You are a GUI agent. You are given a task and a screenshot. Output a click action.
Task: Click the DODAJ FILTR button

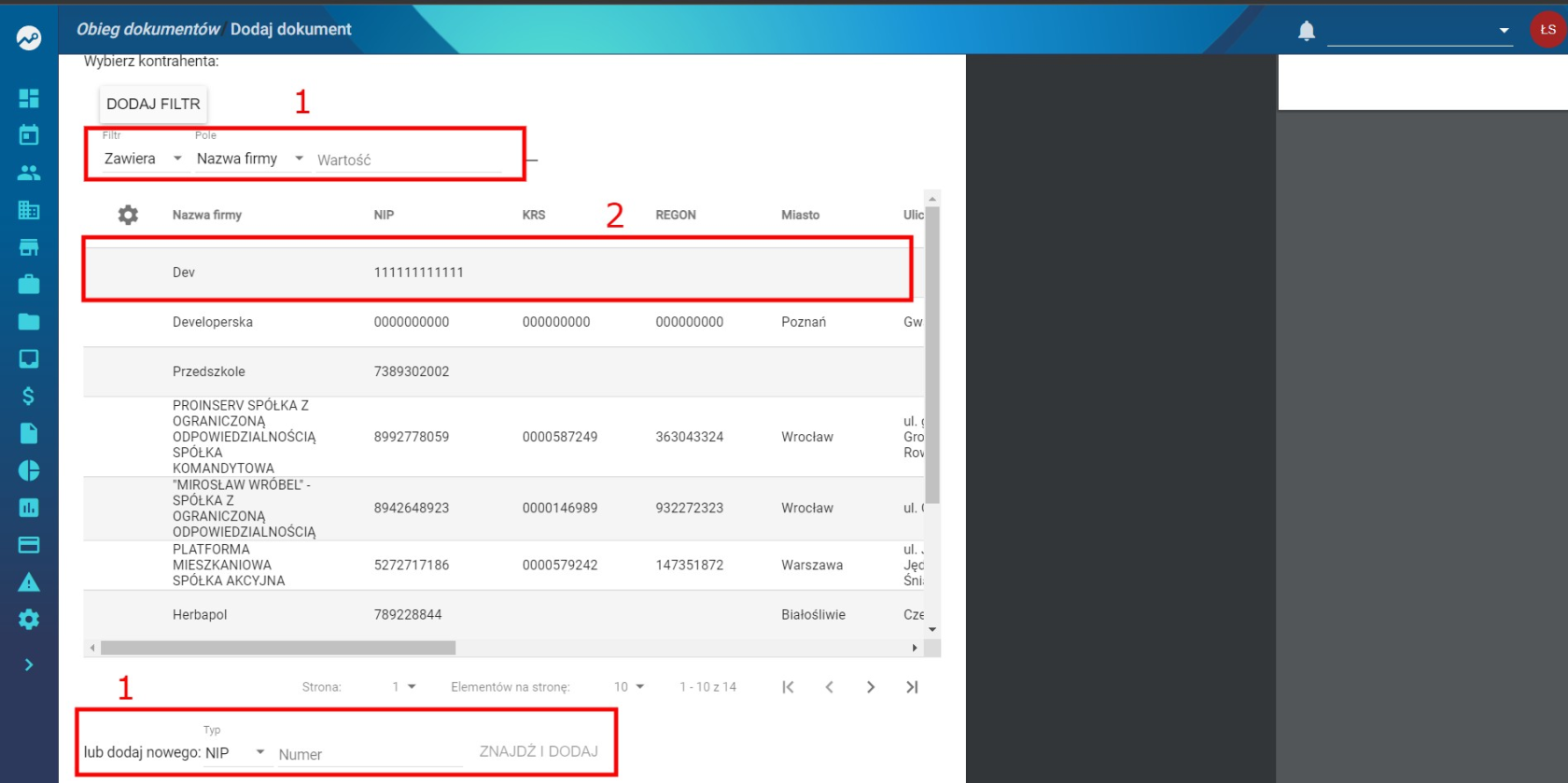click(x=153, y=104)
